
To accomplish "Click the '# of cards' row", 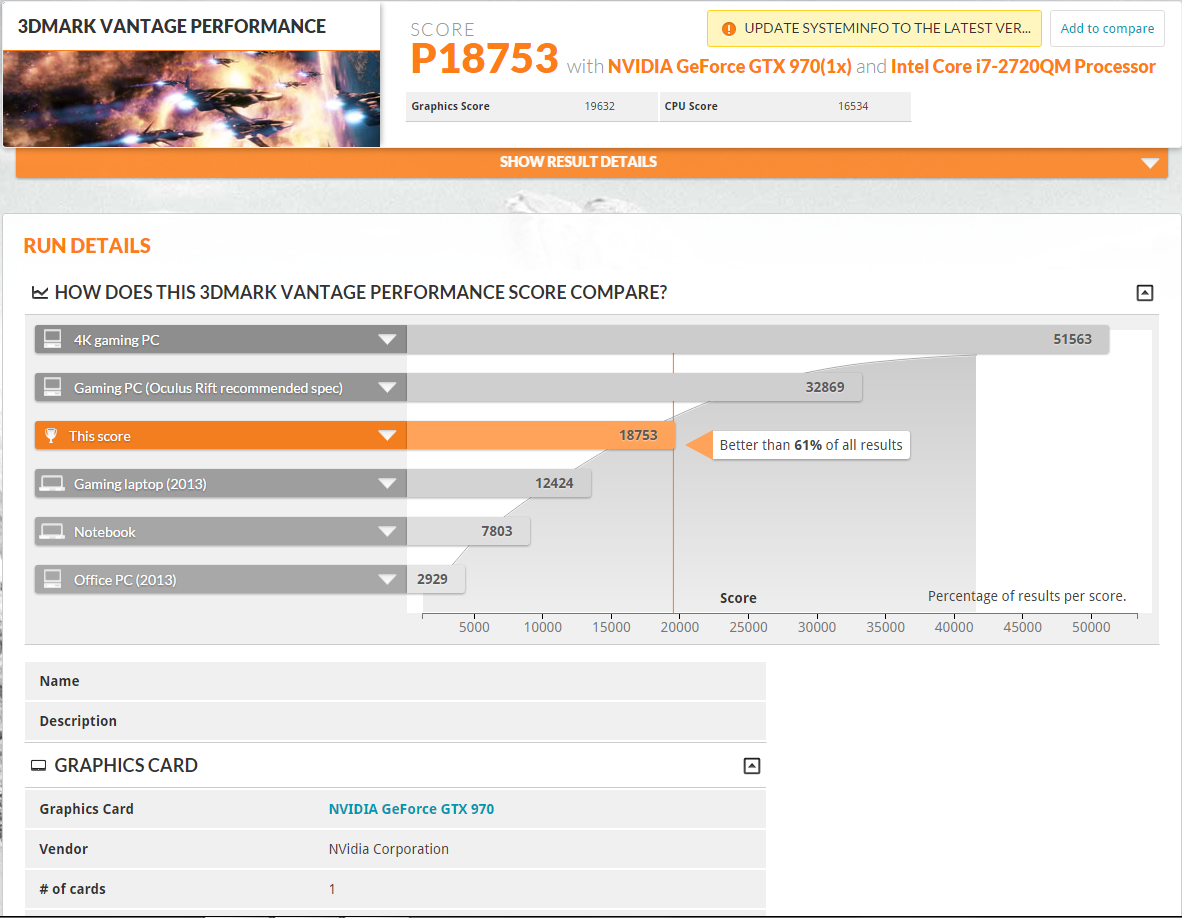I will [x=395, y=889].
